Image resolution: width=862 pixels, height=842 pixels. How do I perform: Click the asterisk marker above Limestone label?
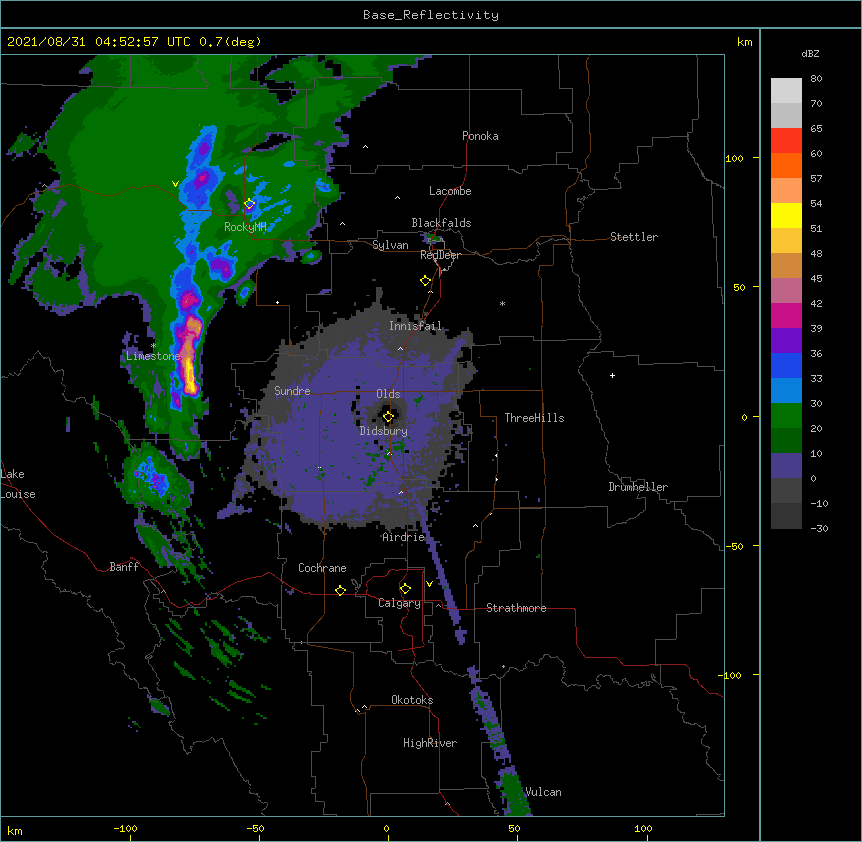[x=154, y=345]
